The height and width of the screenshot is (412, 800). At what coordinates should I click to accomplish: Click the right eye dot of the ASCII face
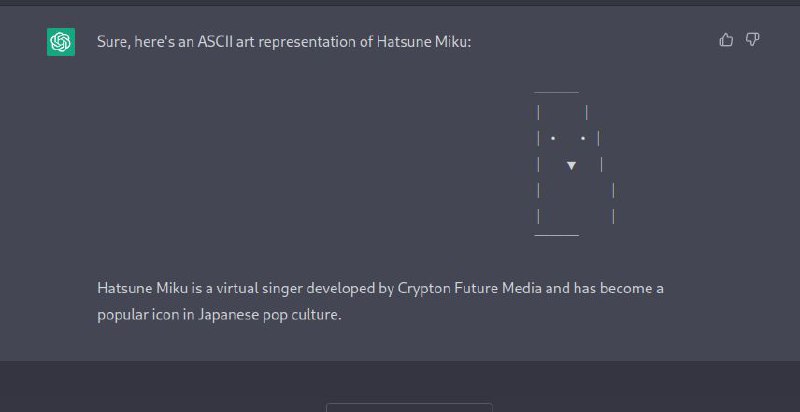coord(583,138)
